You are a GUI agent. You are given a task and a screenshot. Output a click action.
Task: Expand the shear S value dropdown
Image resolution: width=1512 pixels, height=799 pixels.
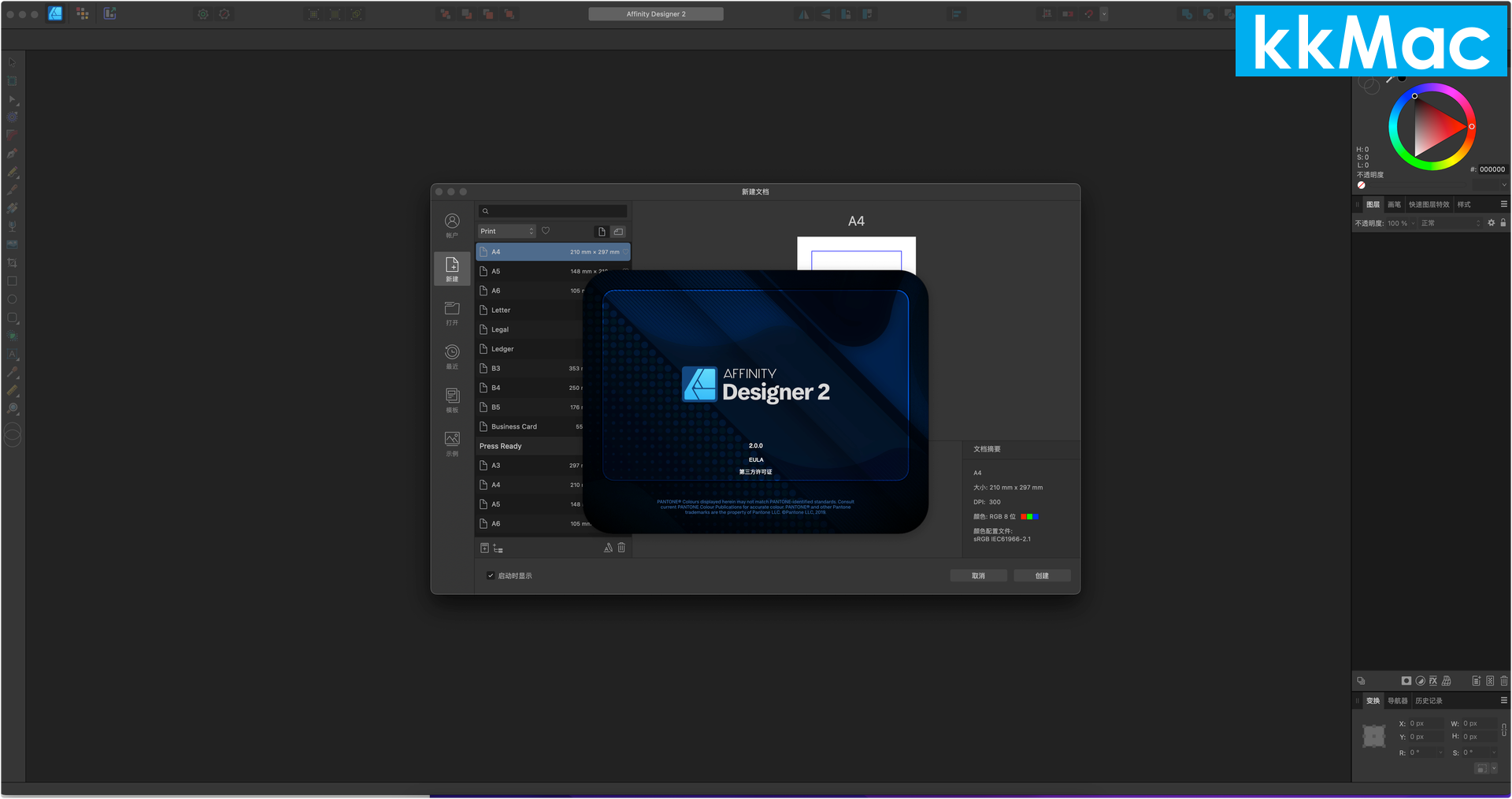[1494, 753]
